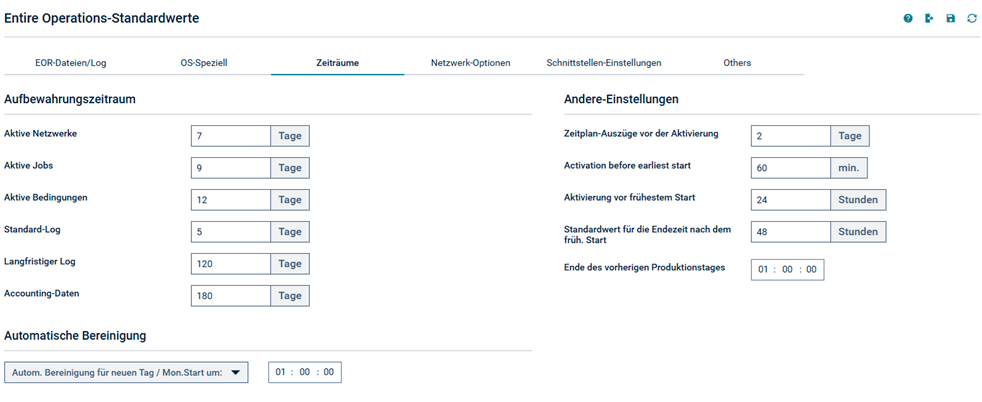Switch to EOR-Dateien/Log tab
982x402 pixels.
pos(71,63)
